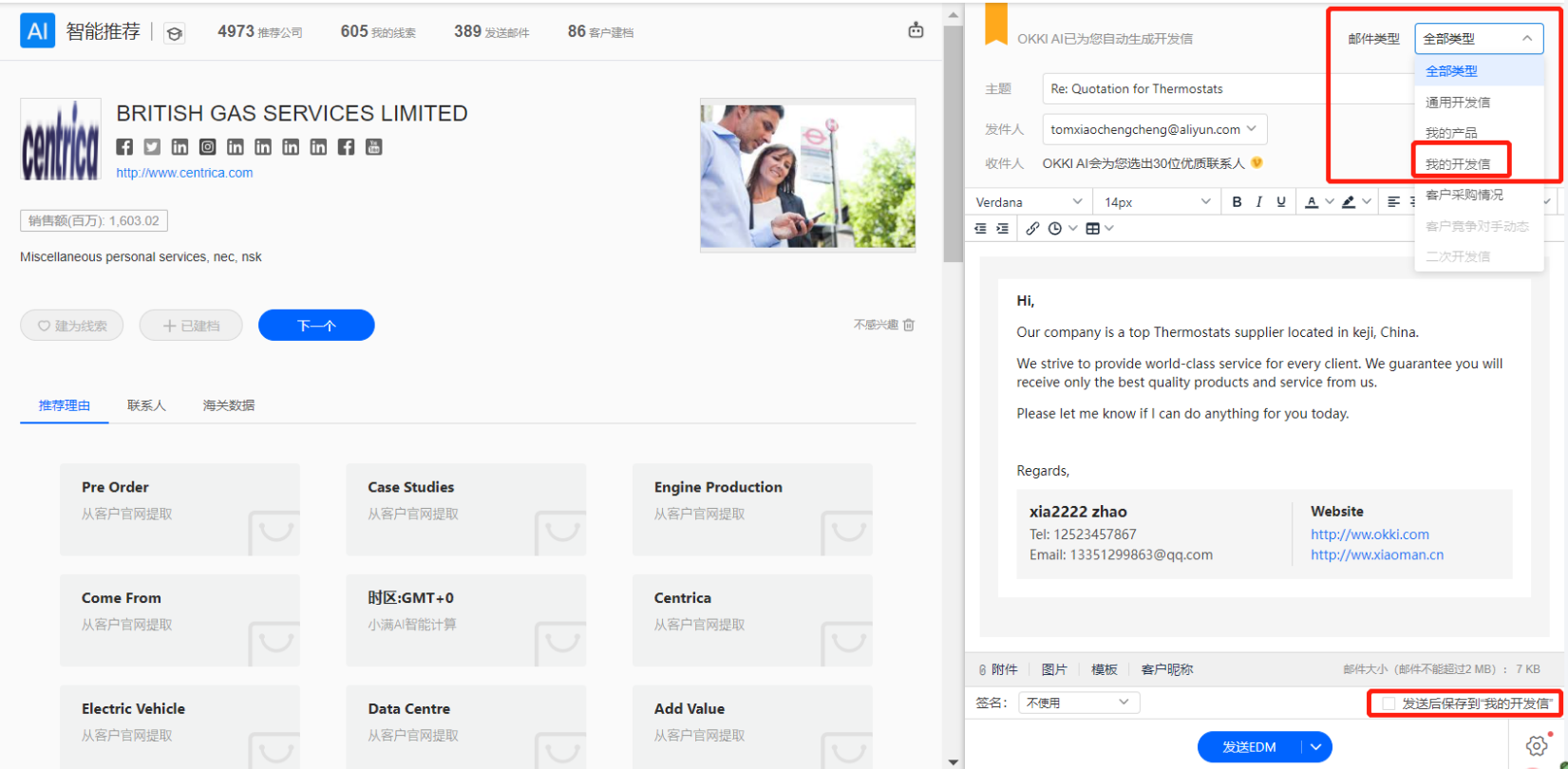Click the trash icon next to 不感兴趣
Screen dimensions: 1568x769
pyautogui.click(x=909, y=325)
